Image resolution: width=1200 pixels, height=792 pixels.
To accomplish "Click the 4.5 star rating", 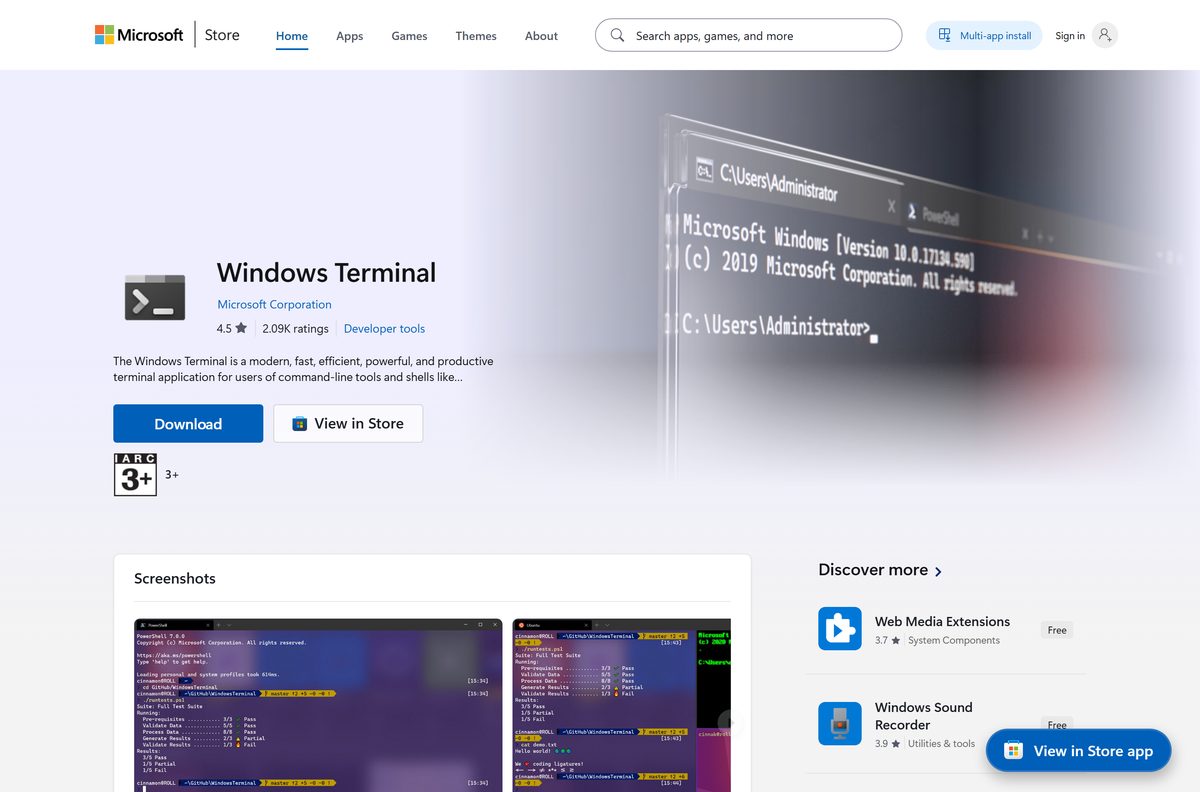I will pyautogui.click(x=231, y=328).
